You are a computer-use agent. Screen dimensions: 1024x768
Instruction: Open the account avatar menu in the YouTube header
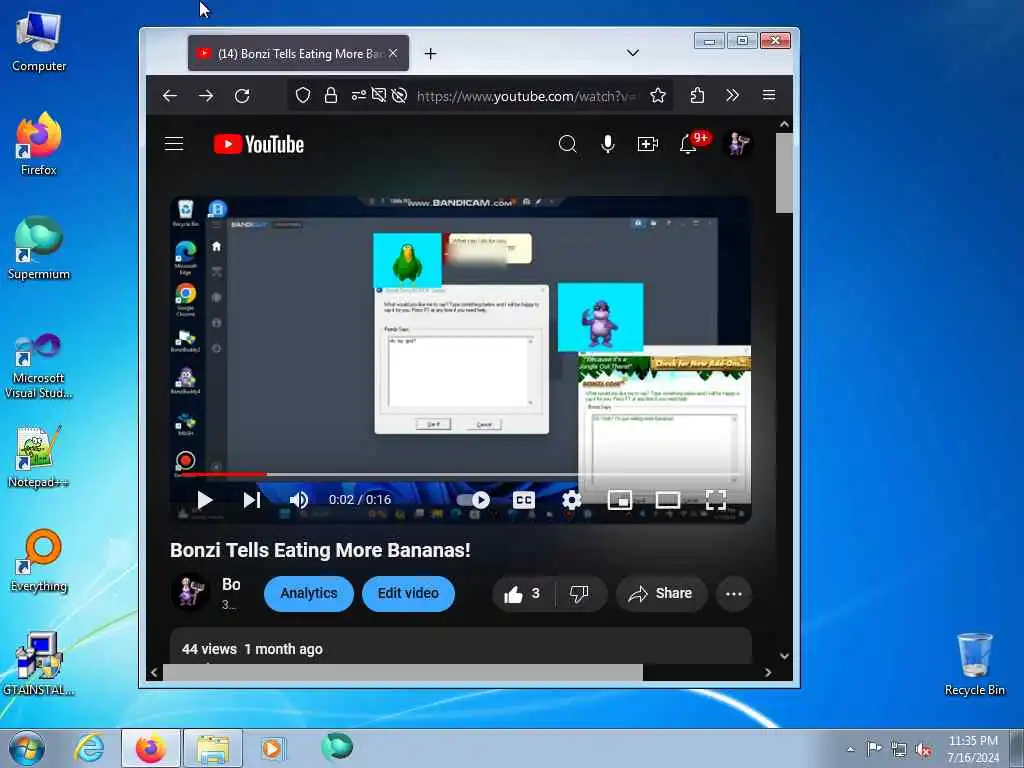tap(738, 144)
